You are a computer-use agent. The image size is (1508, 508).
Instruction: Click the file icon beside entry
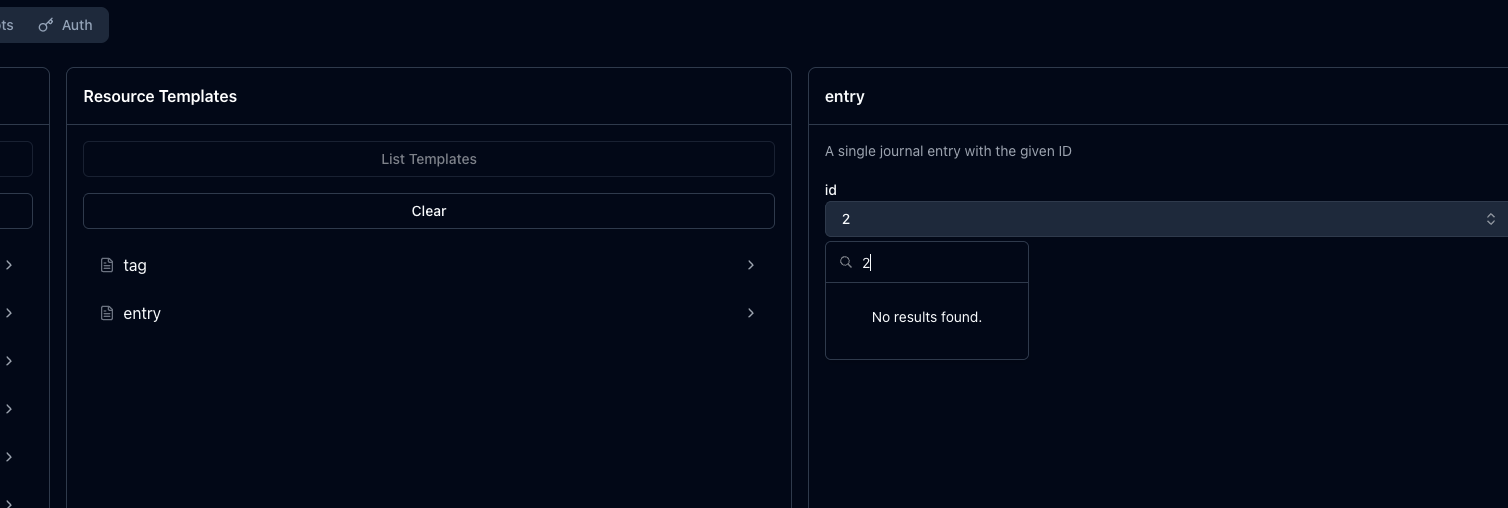click(x=107, y=313)
